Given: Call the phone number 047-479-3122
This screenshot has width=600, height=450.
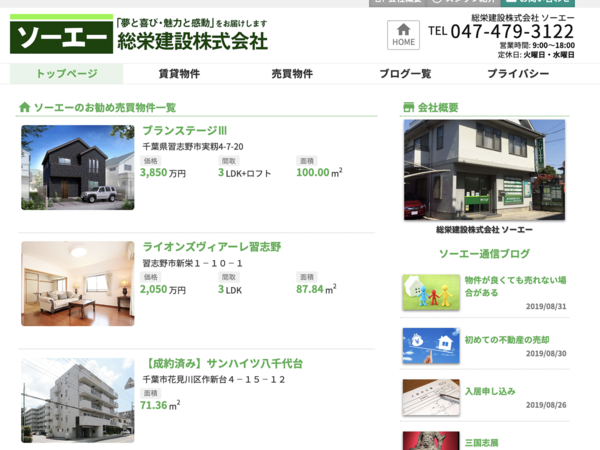Looking at the screenshot, I should pos(512,32).
